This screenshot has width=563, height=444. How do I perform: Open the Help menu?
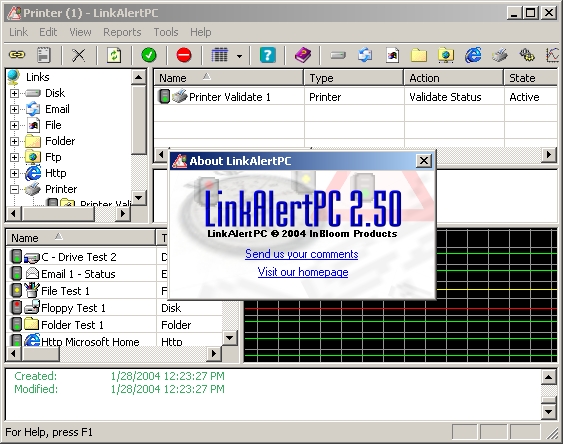(x=201, y=32)
